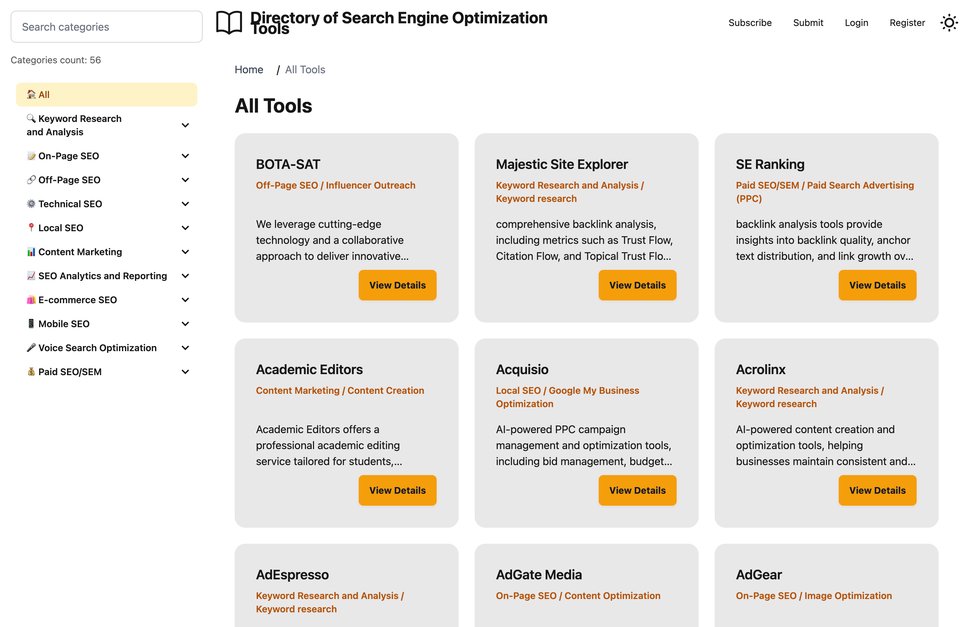Click View Details on the SE Ranking card
960x627 pixels.
(x=877, y=285)
